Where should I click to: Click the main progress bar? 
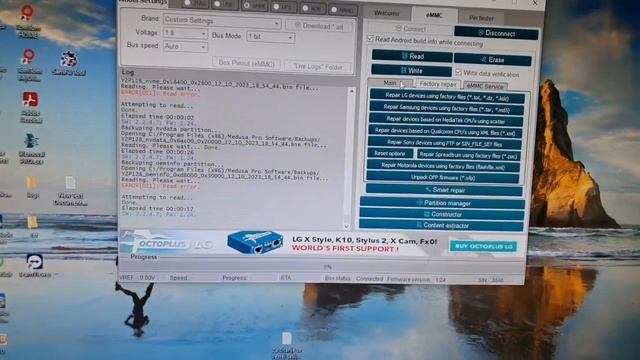[x=322, y=267]
